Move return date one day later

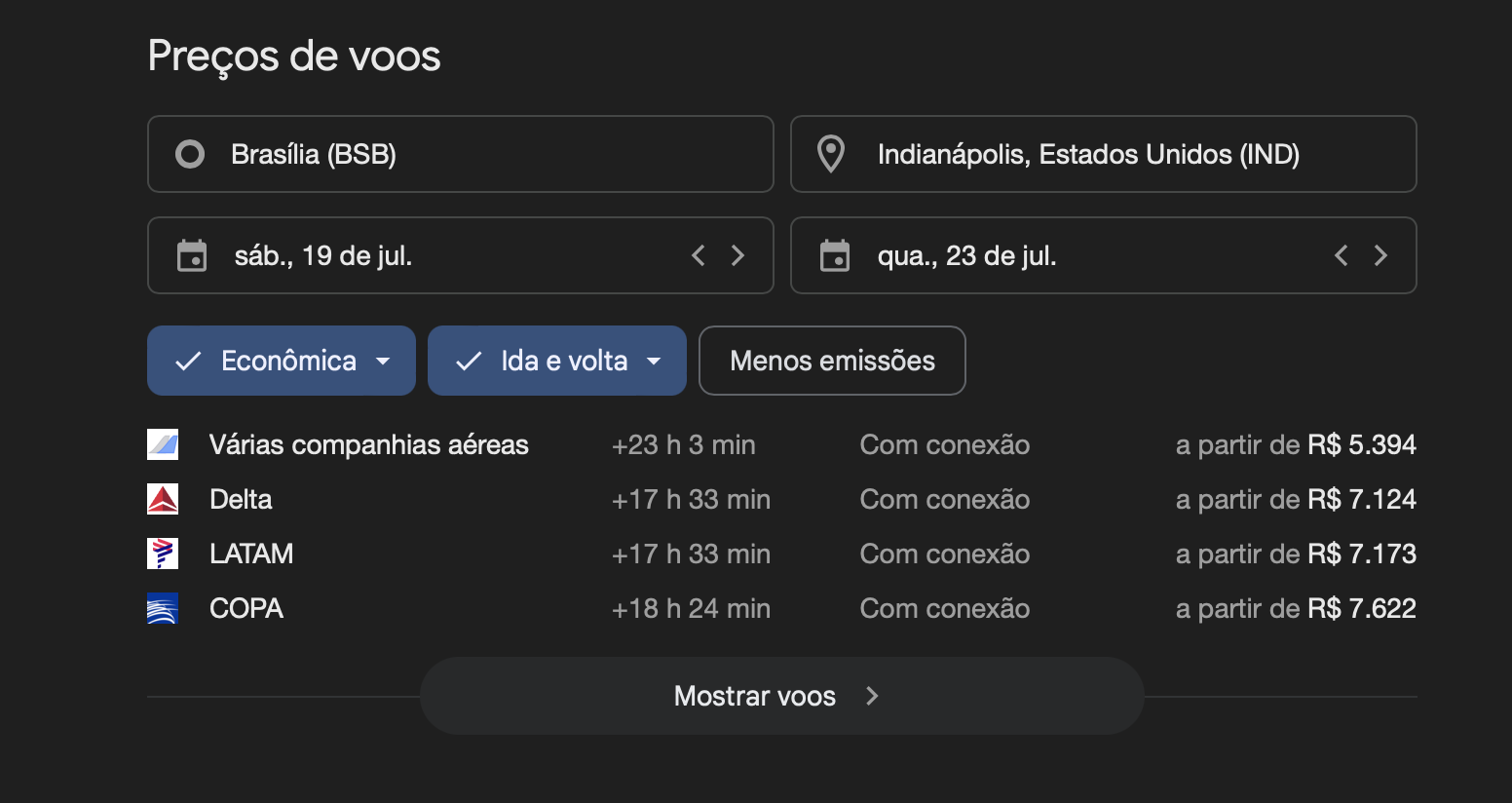[x=1380, y=255]
